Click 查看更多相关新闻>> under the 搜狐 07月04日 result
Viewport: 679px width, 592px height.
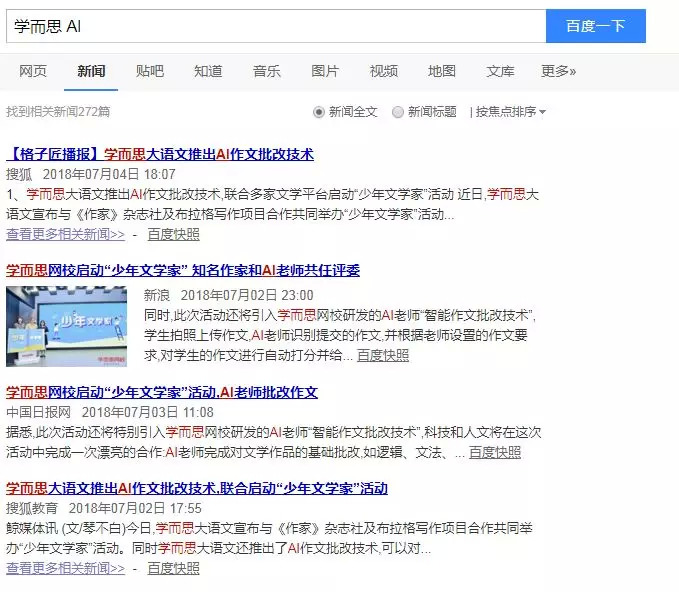tap(65, 234)
